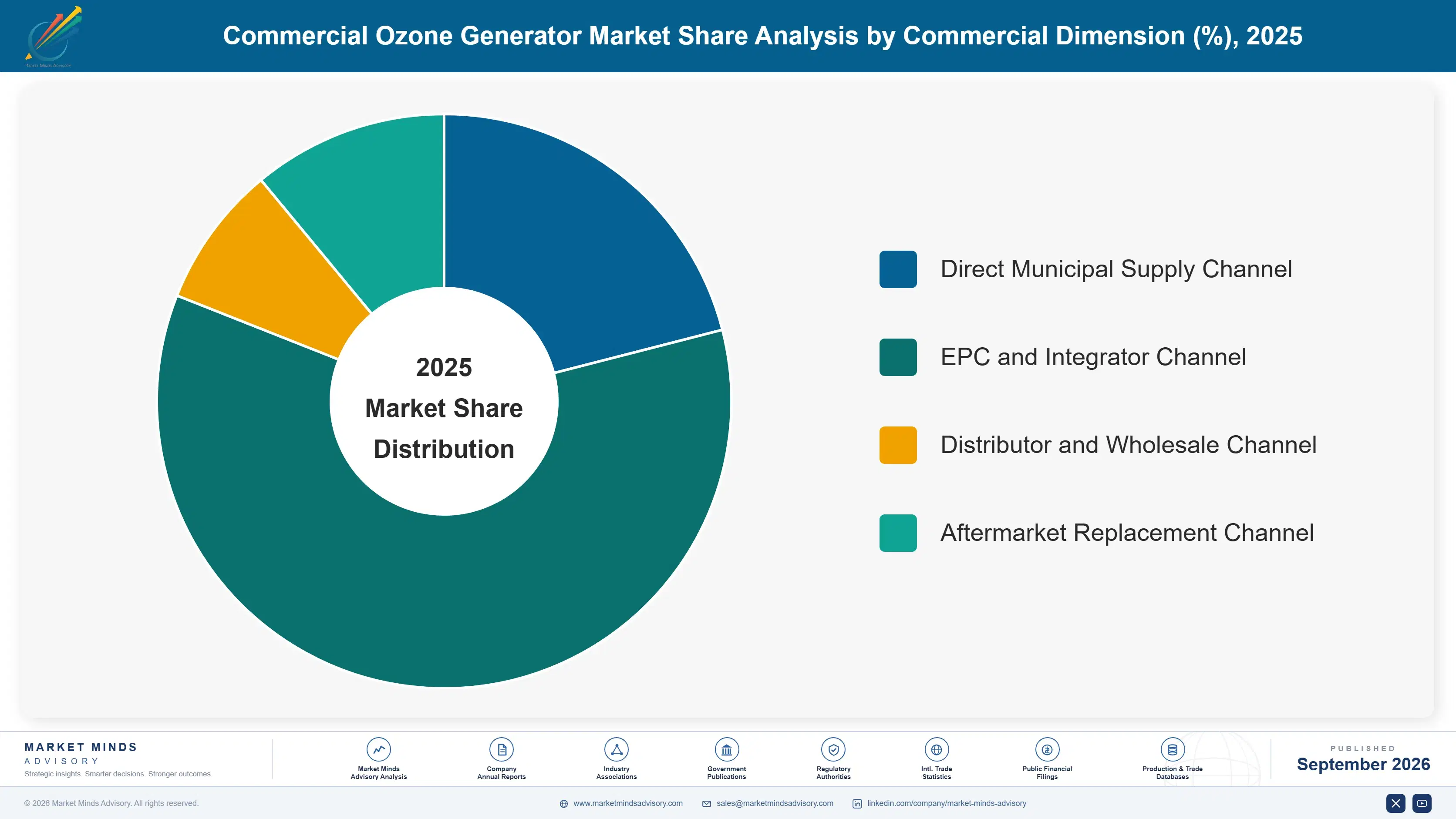
Task: Click '2025 Market Share Distribution' center text
Action: coord(444,408)
